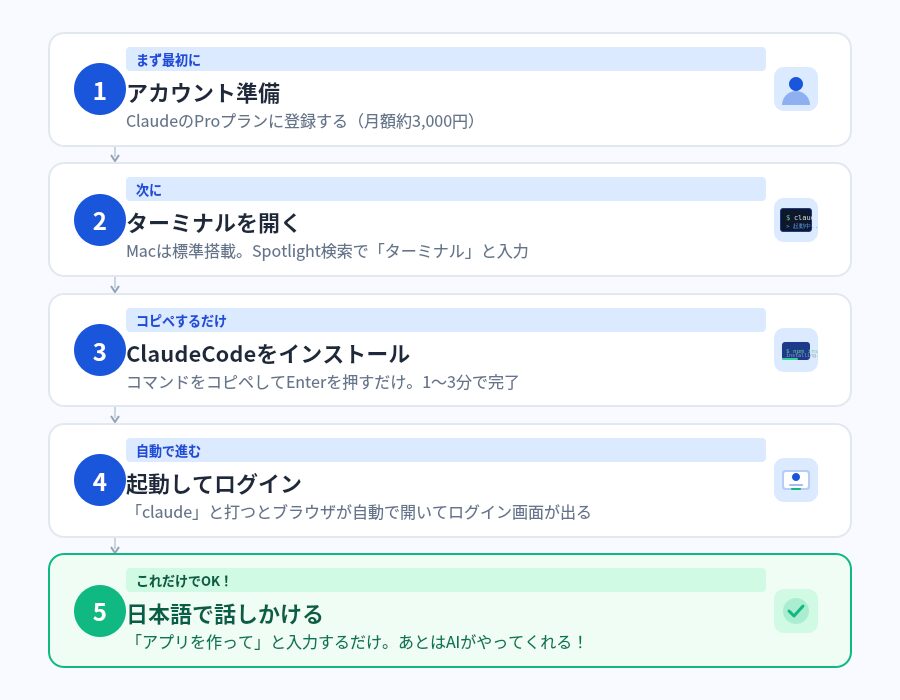Select the blue number 2 circle
The width and height of the screenshot is (900, 700).
tap(99, 221)
